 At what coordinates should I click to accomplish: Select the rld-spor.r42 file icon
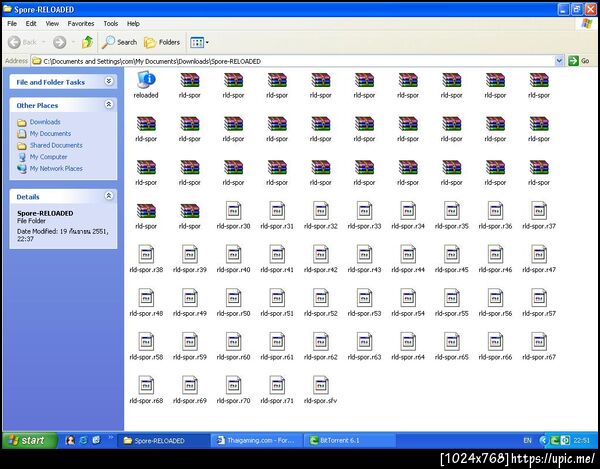click(321, 254)
